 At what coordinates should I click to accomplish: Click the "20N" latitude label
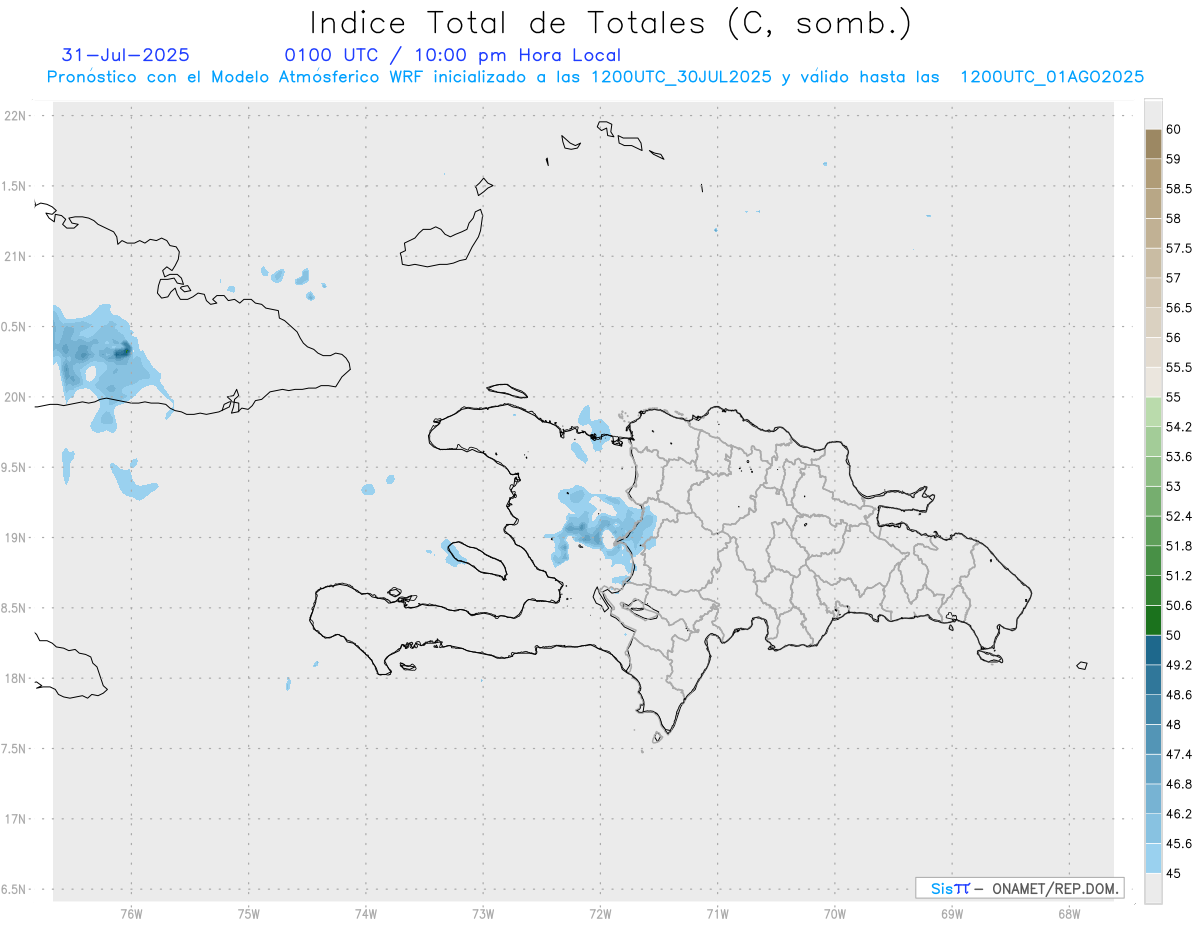(14, 397)
